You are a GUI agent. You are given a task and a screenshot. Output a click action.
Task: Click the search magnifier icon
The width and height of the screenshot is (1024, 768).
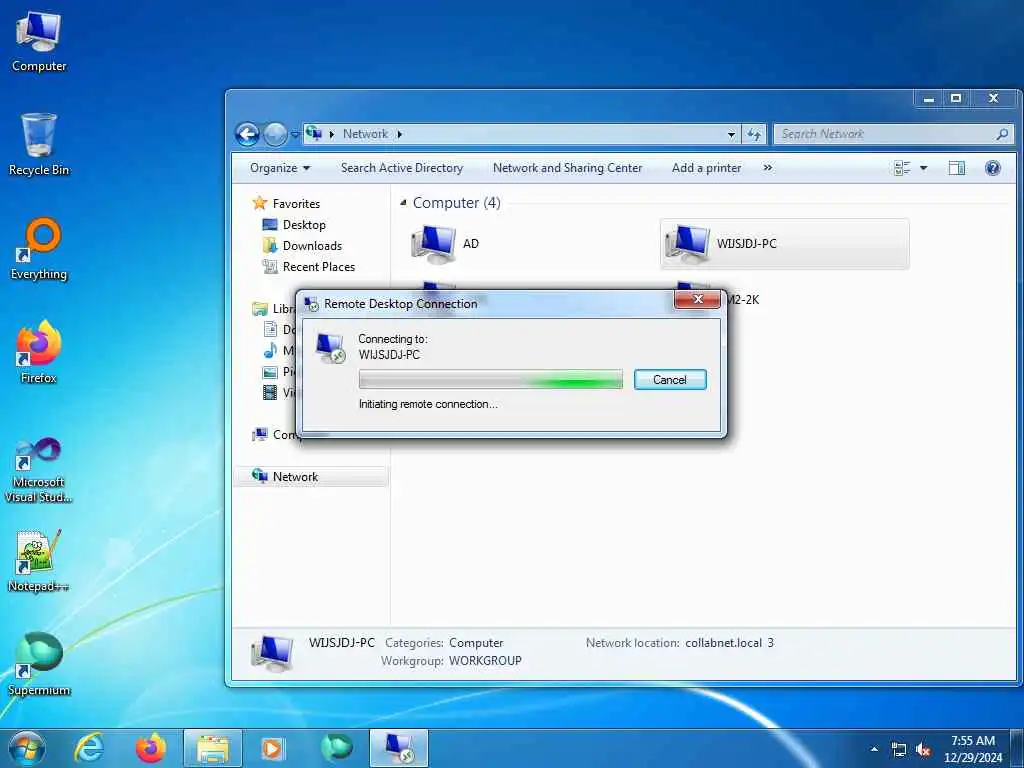click(1002, 134)
